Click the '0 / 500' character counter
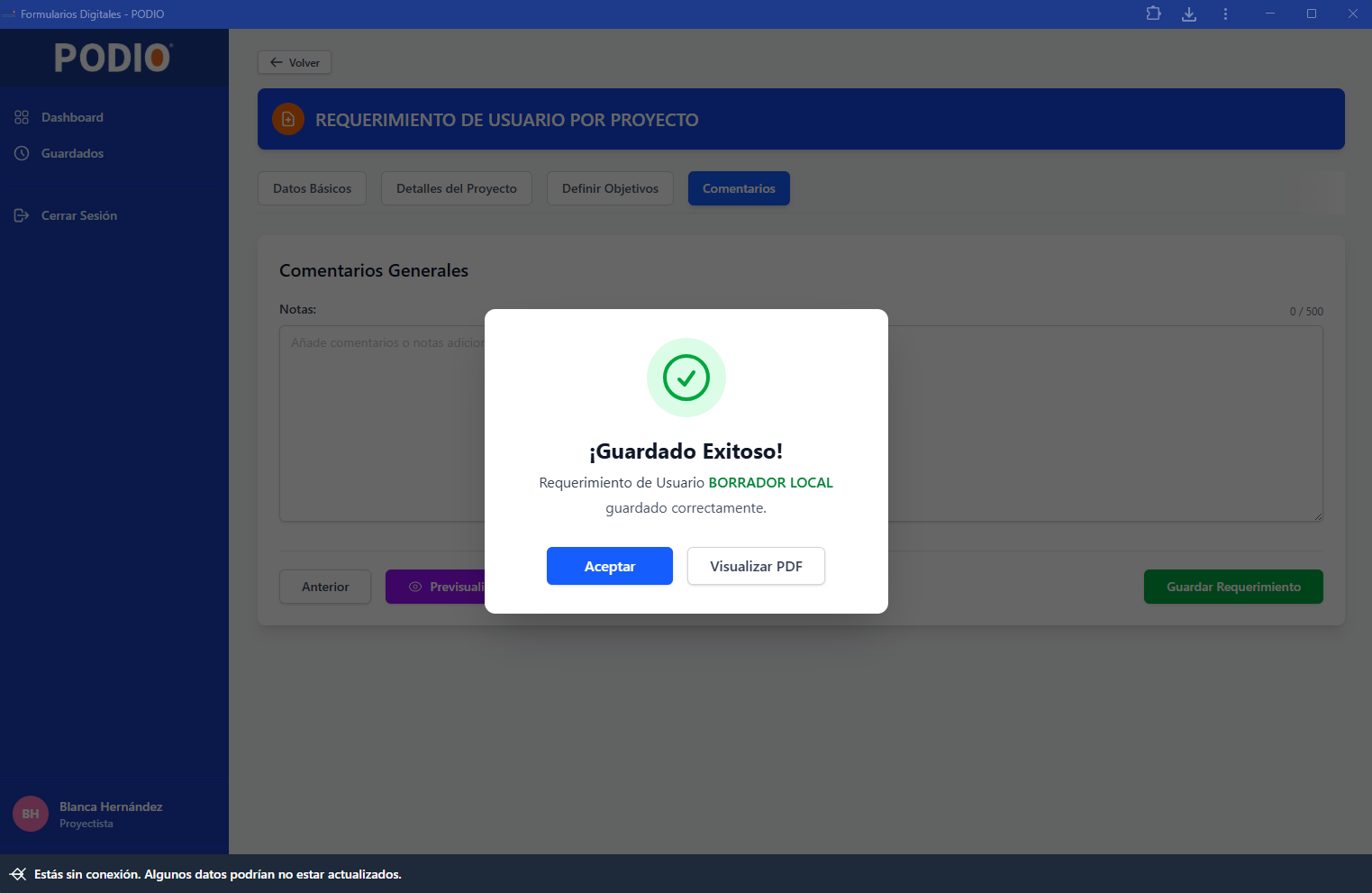The width and height of the screenshot is (1372, 893). [x=1306, y=312]
